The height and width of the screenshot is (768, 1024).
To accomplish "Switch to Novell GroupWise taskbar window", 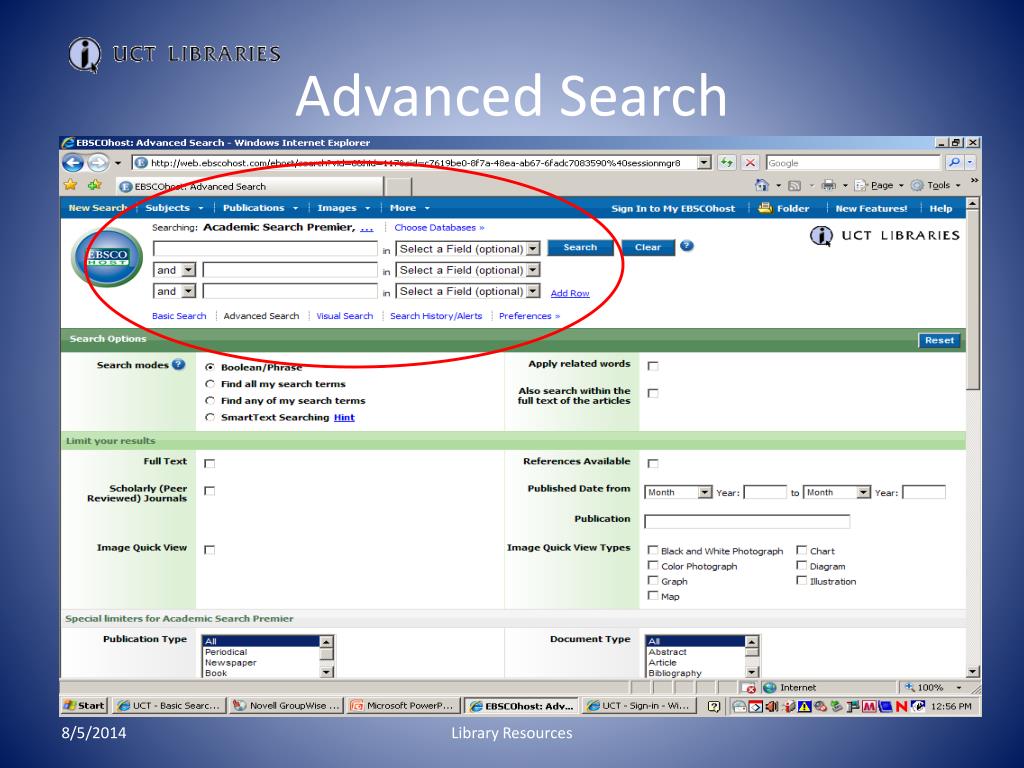I will [286, 705].
